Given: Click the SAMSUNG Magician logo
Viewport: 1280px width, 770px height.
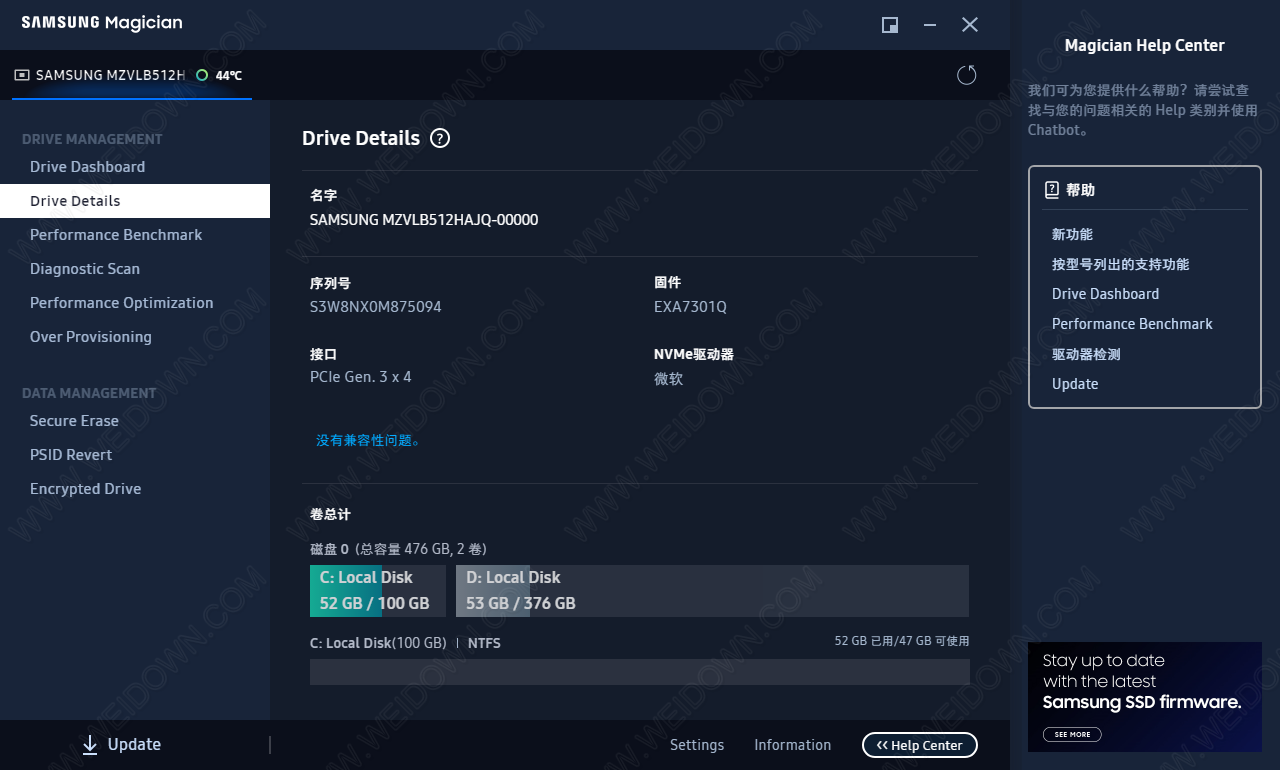Looking at the screenshot, I should point(102,23).
